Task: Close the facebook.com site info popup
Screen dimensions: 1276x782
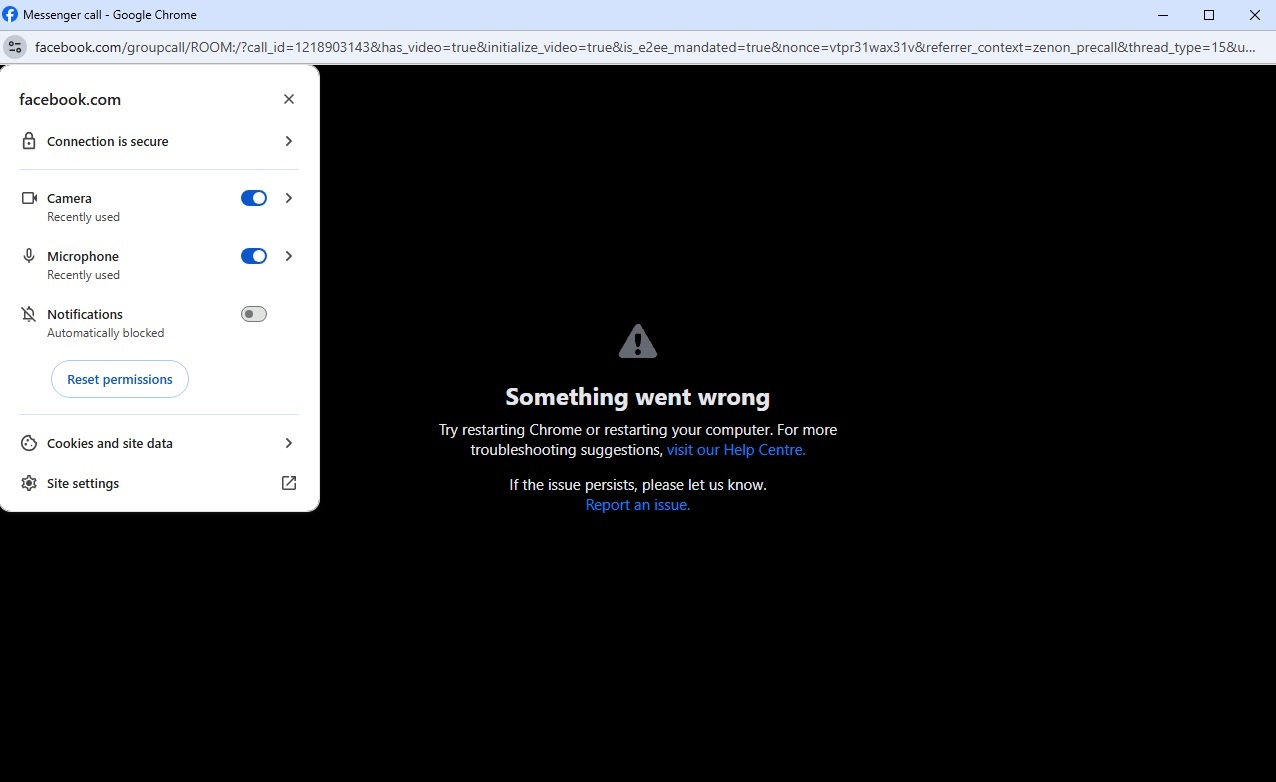Action: point(289,99)
